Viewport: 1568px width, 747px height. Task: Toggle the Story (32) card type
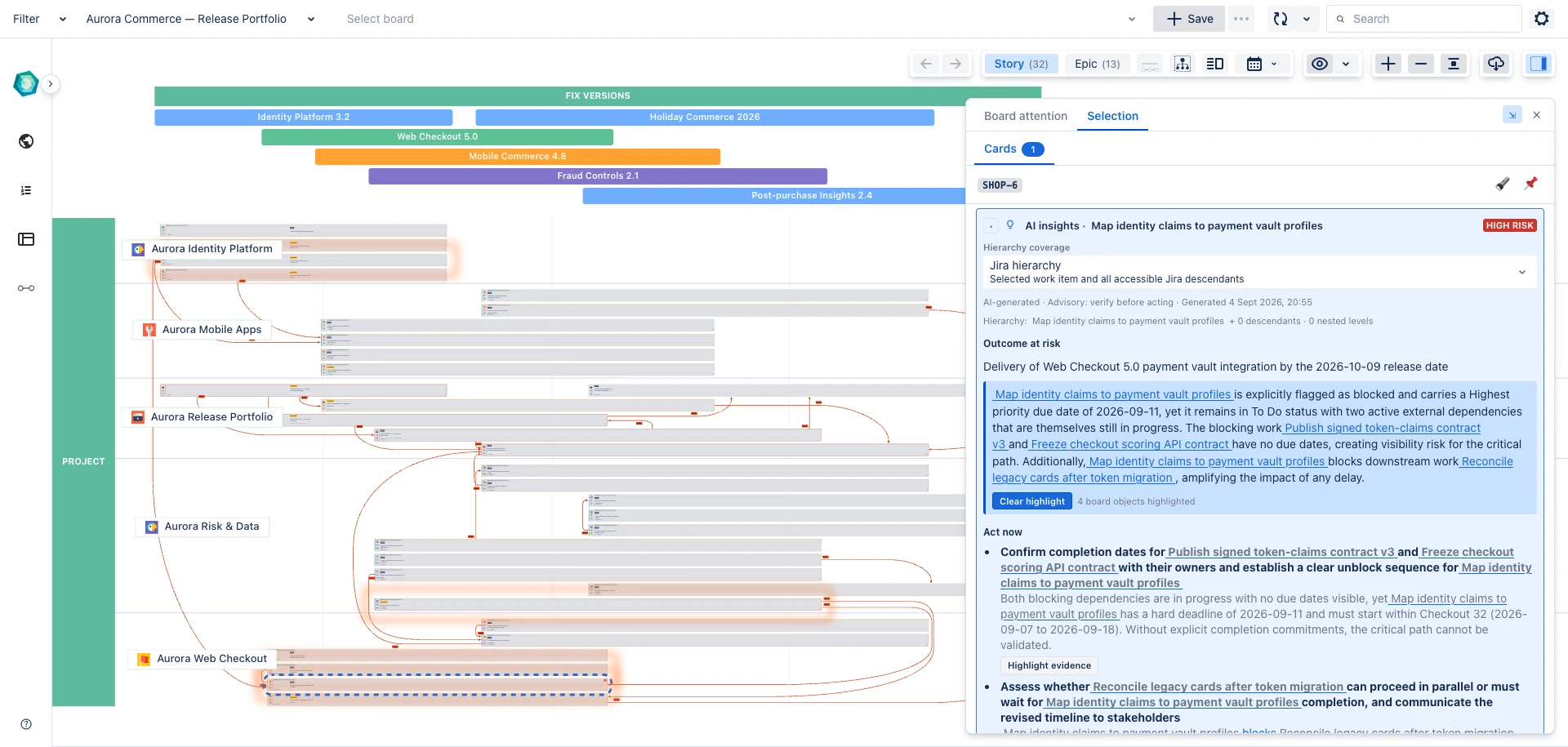[1021, 64]
